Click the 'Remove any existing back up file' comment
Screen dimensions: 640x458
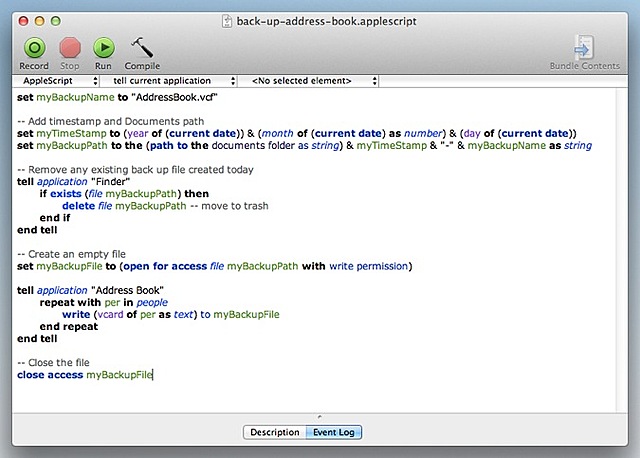tap(135, 169)
